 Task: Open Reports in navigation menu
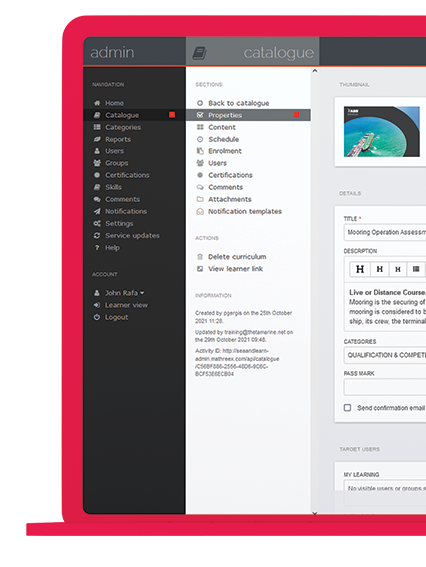[x=118, y=139]
